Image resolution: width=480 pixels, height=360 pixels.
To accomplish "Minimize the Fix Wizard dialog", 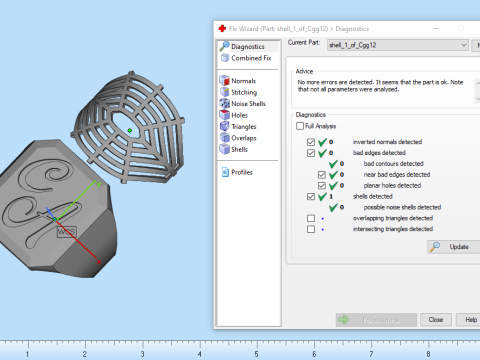I will [x=436, y=29].
